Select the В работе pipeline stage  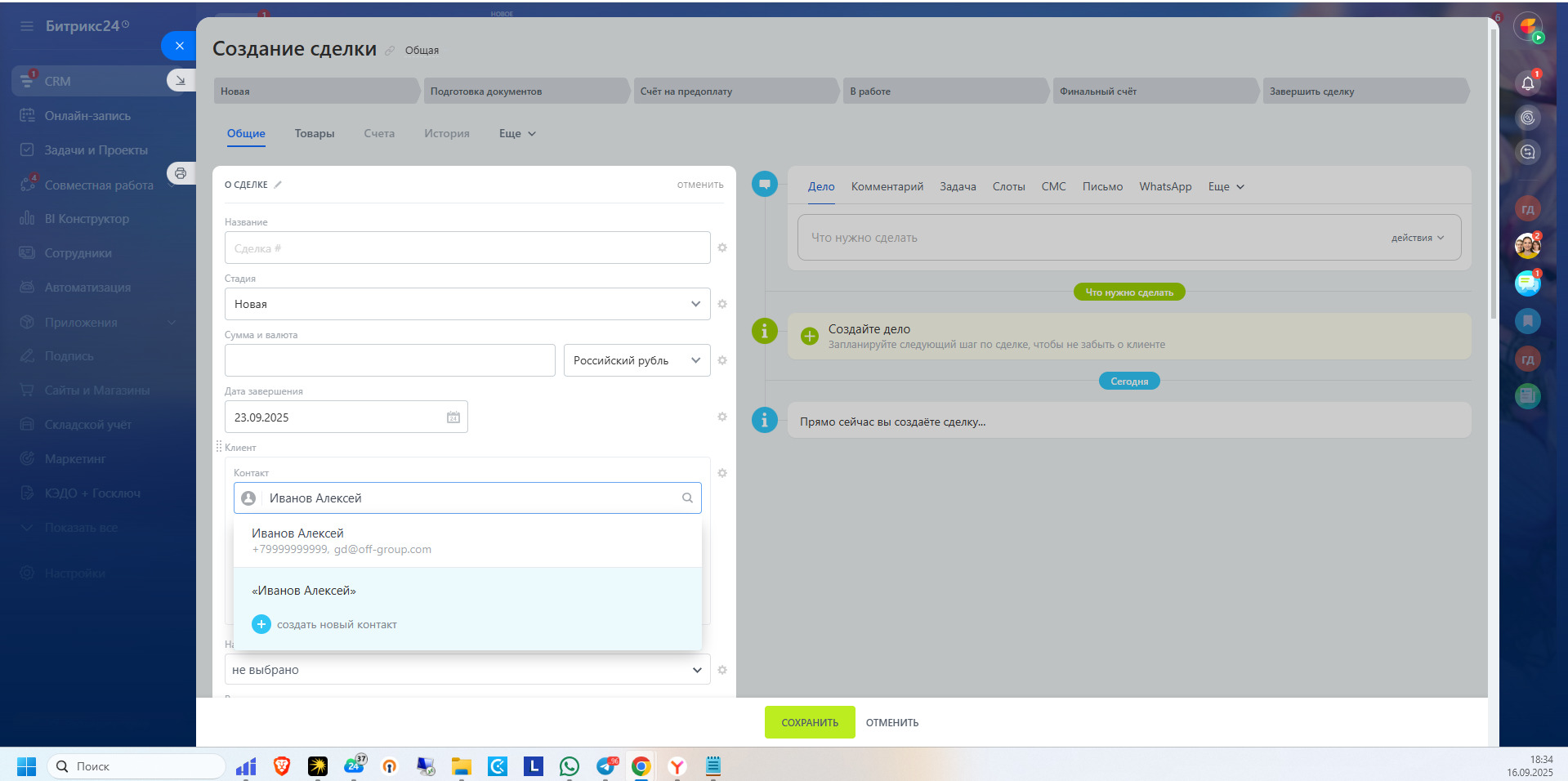coord(944,91)
